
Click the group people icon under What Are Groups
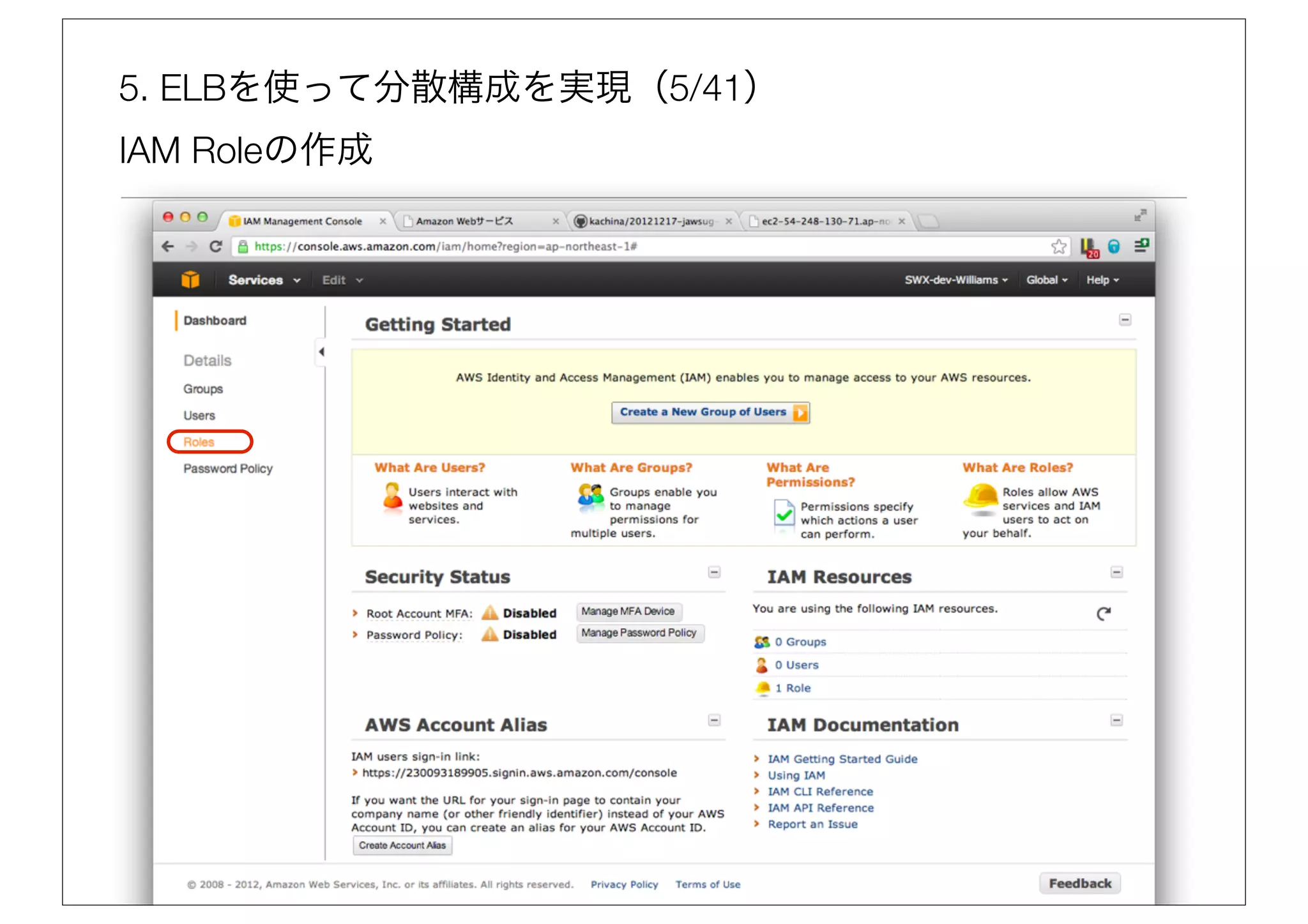point(591,495)
